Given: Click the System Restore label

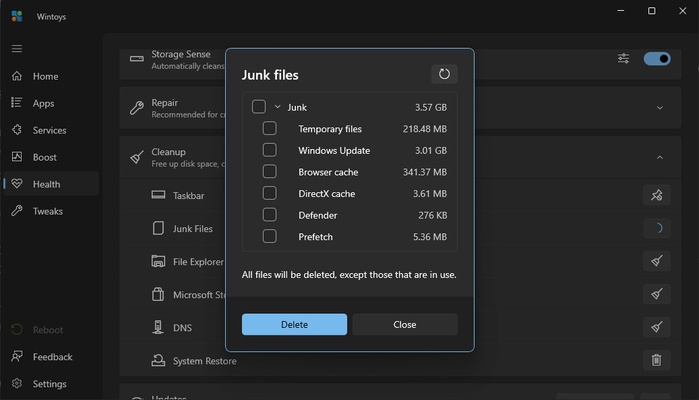Looking at the screenshot, I should 205,361.
